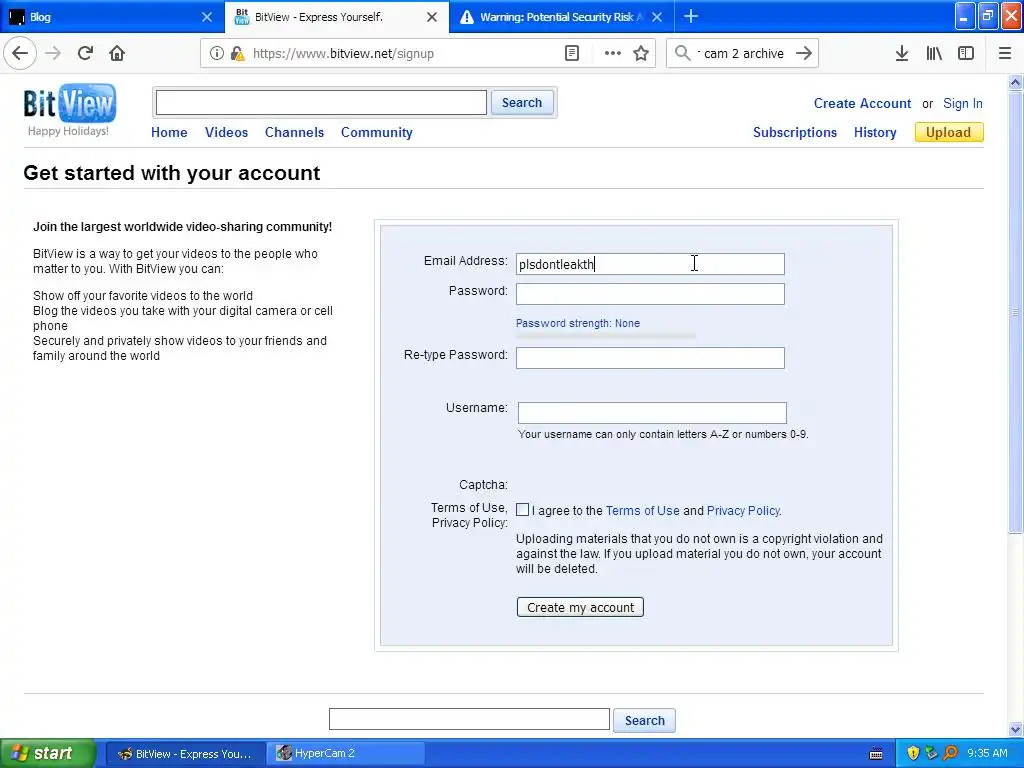The width and height of the screenshot is (1024, 768).
Task: Click the keyboard icon in system tray
Action: pos(876,754)
